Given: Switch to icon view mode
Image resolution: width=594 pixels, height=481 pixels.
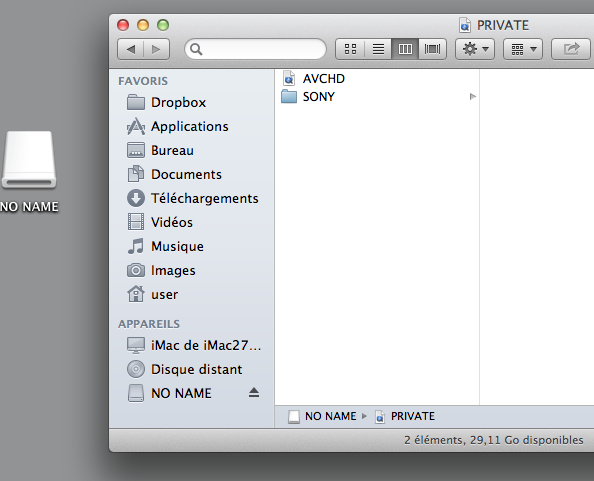Looking at the screenshot, I should coord(350,49).
